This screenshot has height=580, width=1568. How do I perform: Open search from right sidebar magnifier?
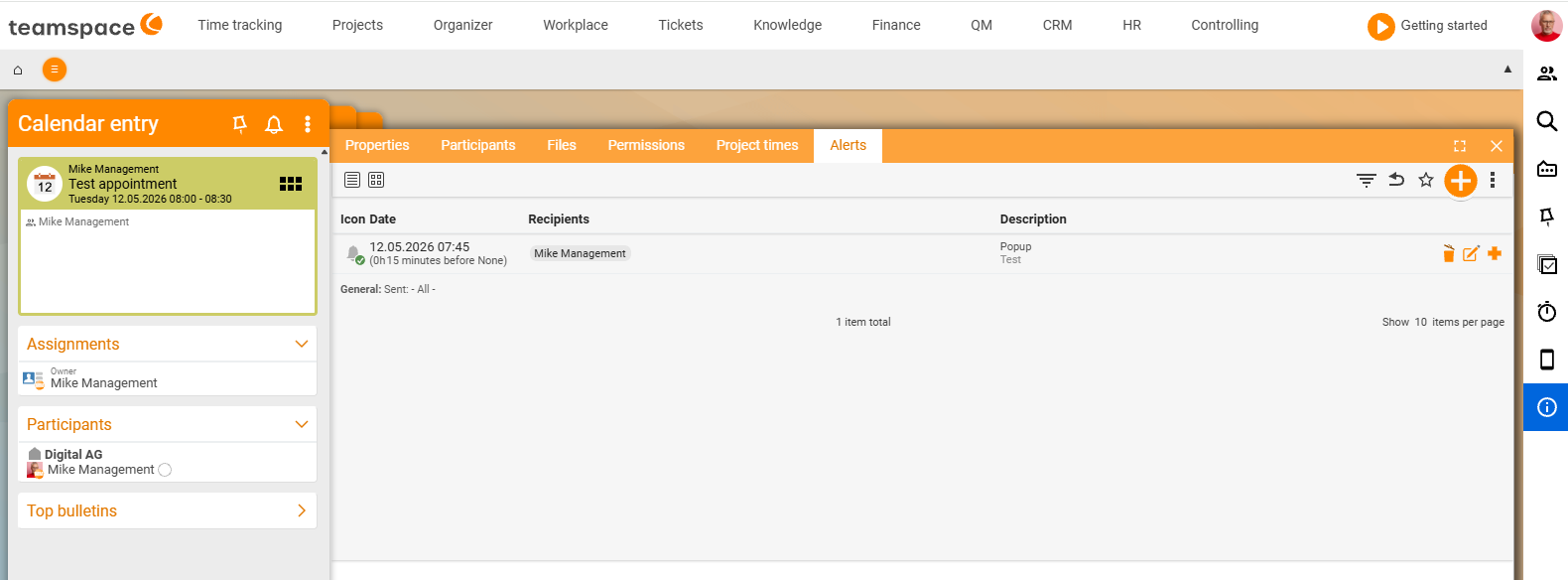coord(1547,121)
